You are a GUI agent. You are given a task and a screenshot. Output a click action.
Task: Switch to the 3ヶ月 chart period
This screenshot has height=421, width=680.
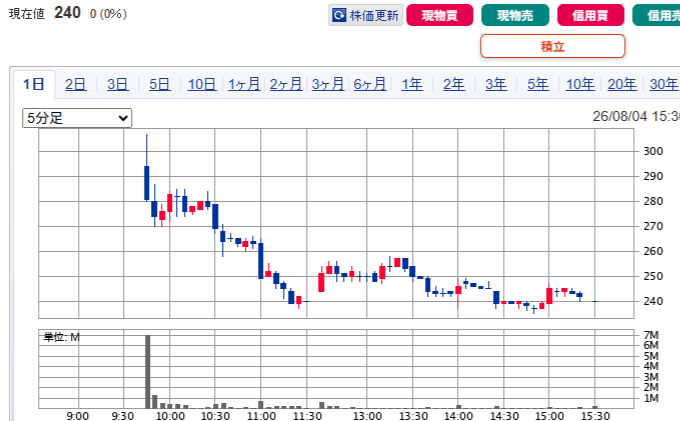tap(328, 84)
